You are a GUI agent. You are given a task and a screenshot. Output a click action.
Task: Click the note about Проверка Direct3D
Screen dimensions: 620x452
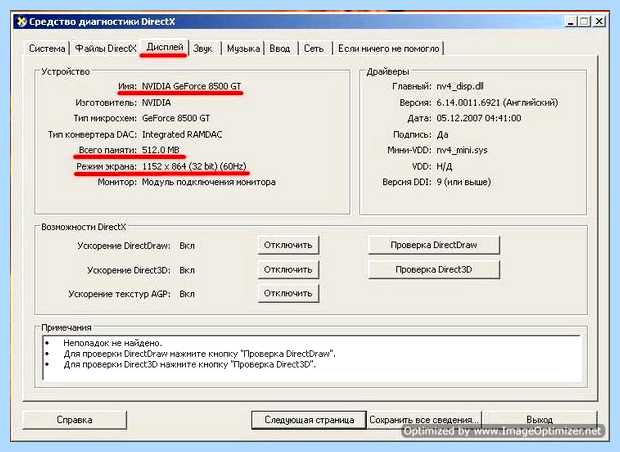coord(190,364)
